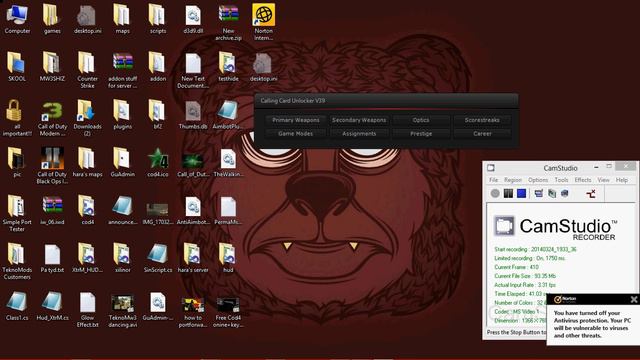The image size is (640, 360).
Task: Click Primary Weapons in Calling Card Unlocker
Action: [x=296, y=120]
